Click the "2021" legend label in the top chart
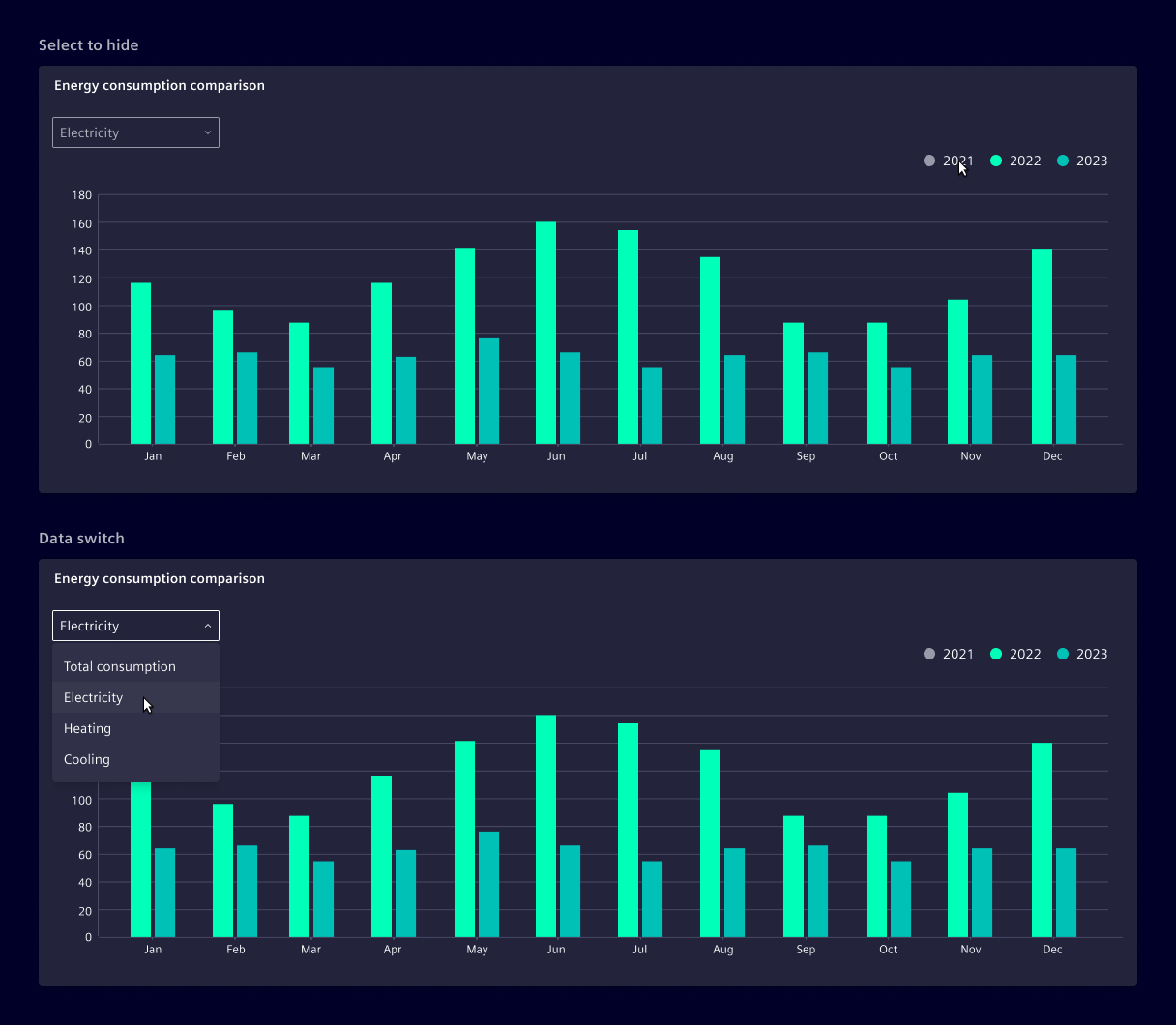This screenshot has width=1176, height=1025. [x=958, y=161]
